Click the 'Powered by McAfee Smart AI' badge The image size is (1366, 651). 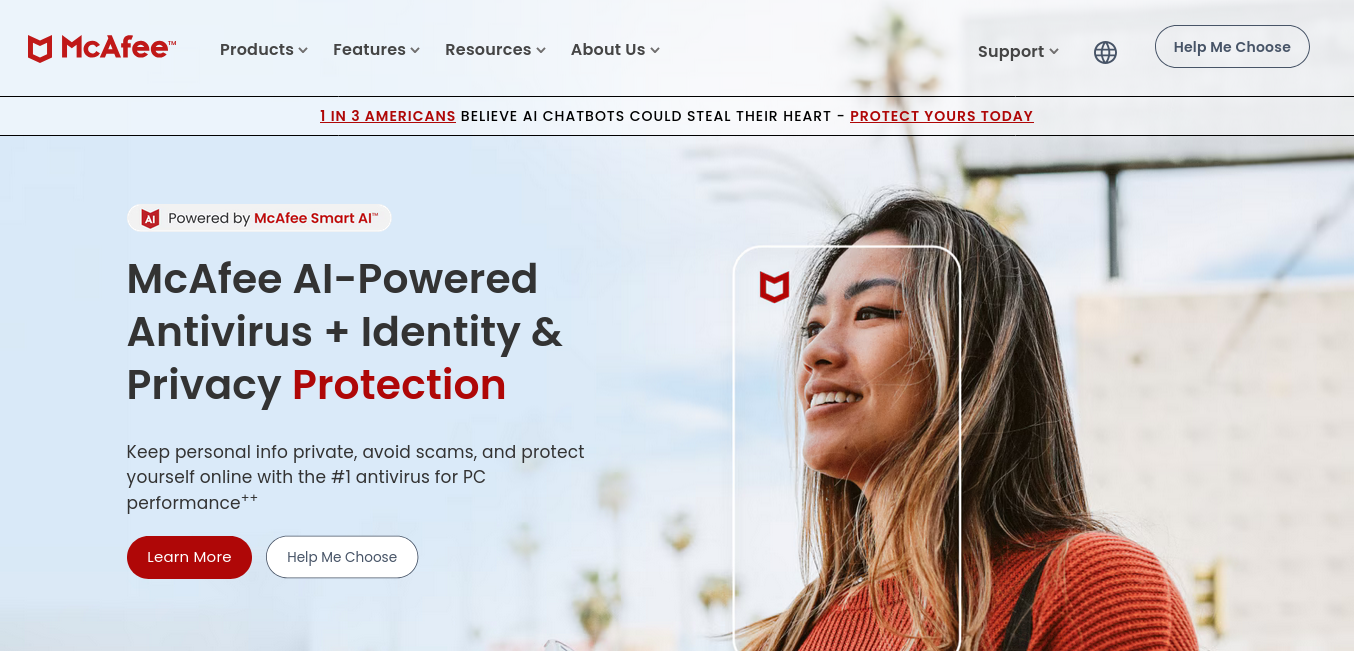click(x=259, y=218)
